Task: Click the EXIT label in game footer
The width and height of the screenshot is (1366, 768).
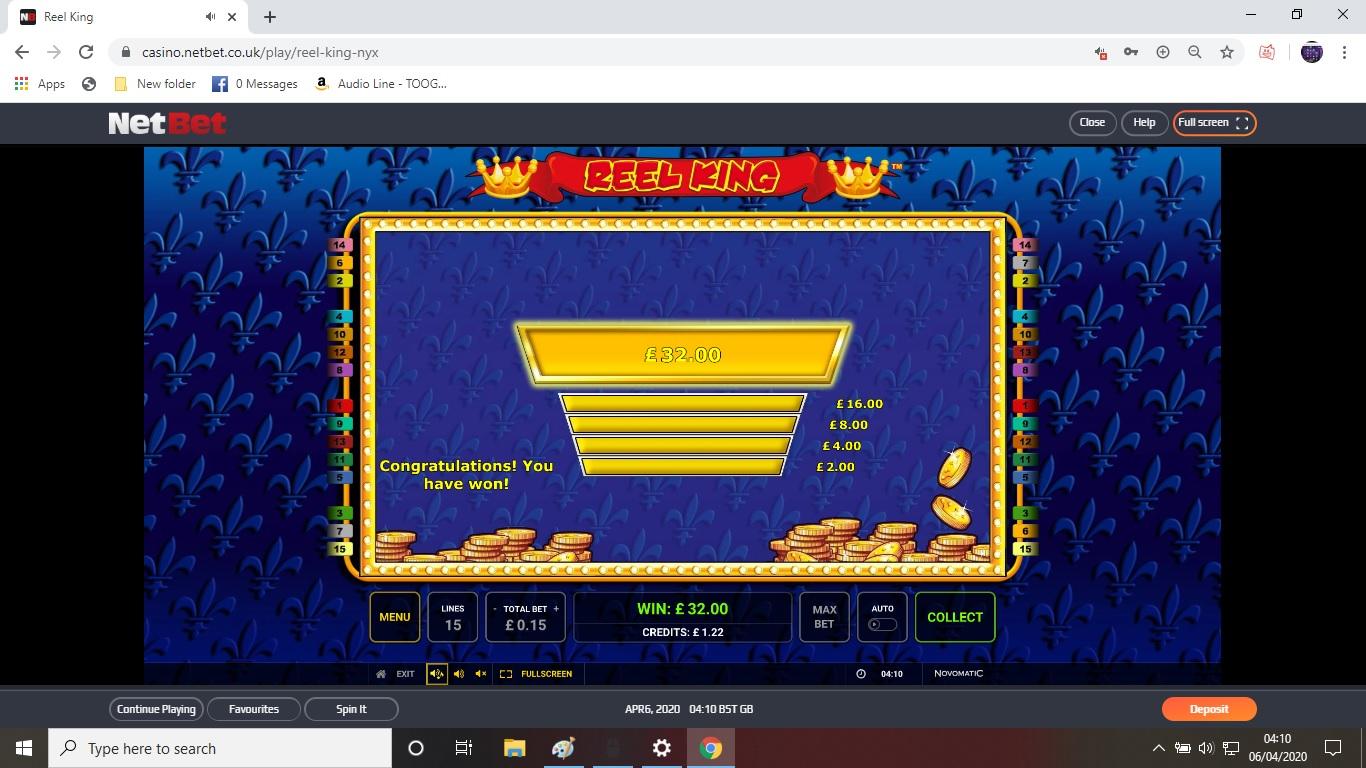Action: coord(405,674)
